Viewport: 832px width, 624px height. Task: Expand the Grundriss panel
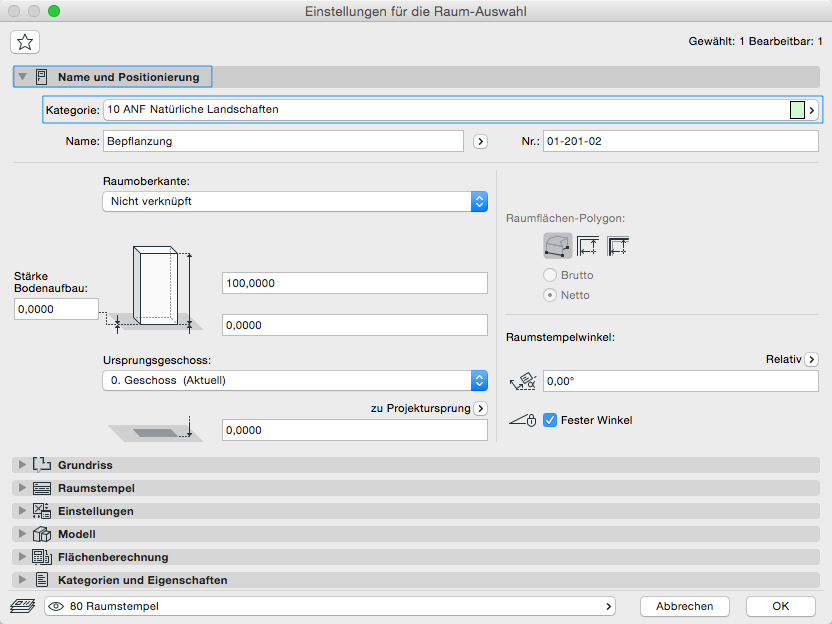(x=22, y=465)
